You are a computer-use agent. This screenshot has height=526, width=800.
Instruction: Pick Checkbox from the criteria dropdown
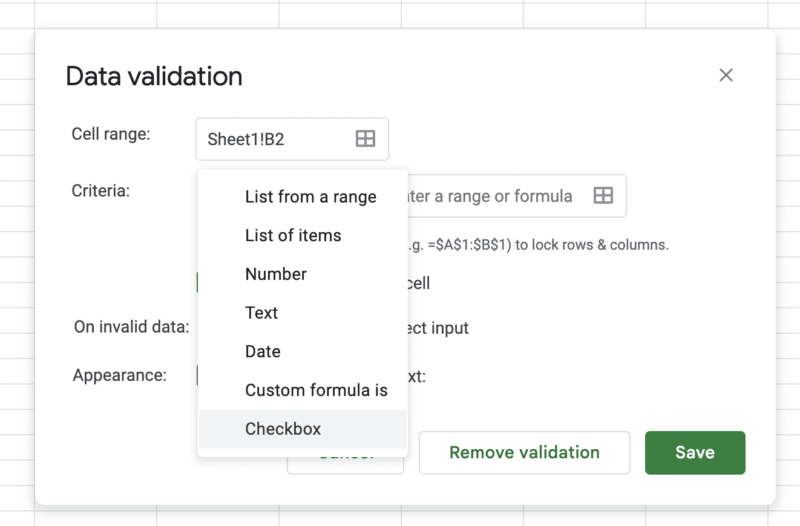point(283,429)
